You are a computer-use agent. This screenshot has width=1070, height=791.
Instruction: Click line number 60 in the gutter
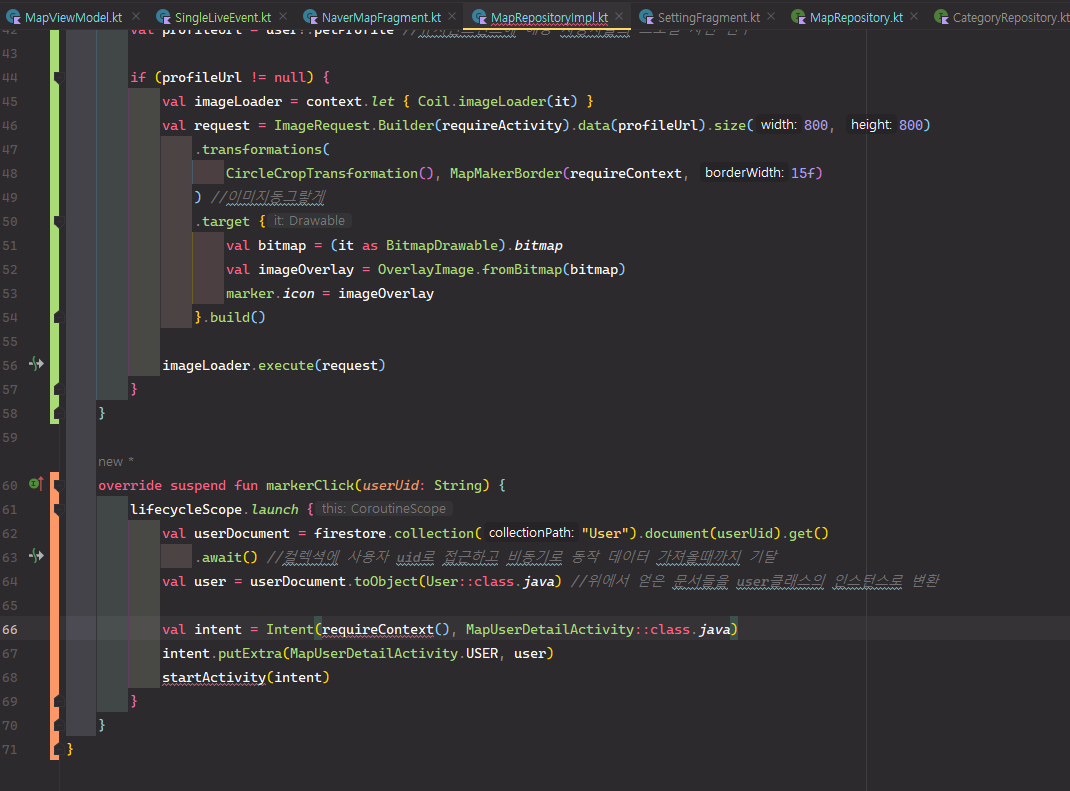10,485
